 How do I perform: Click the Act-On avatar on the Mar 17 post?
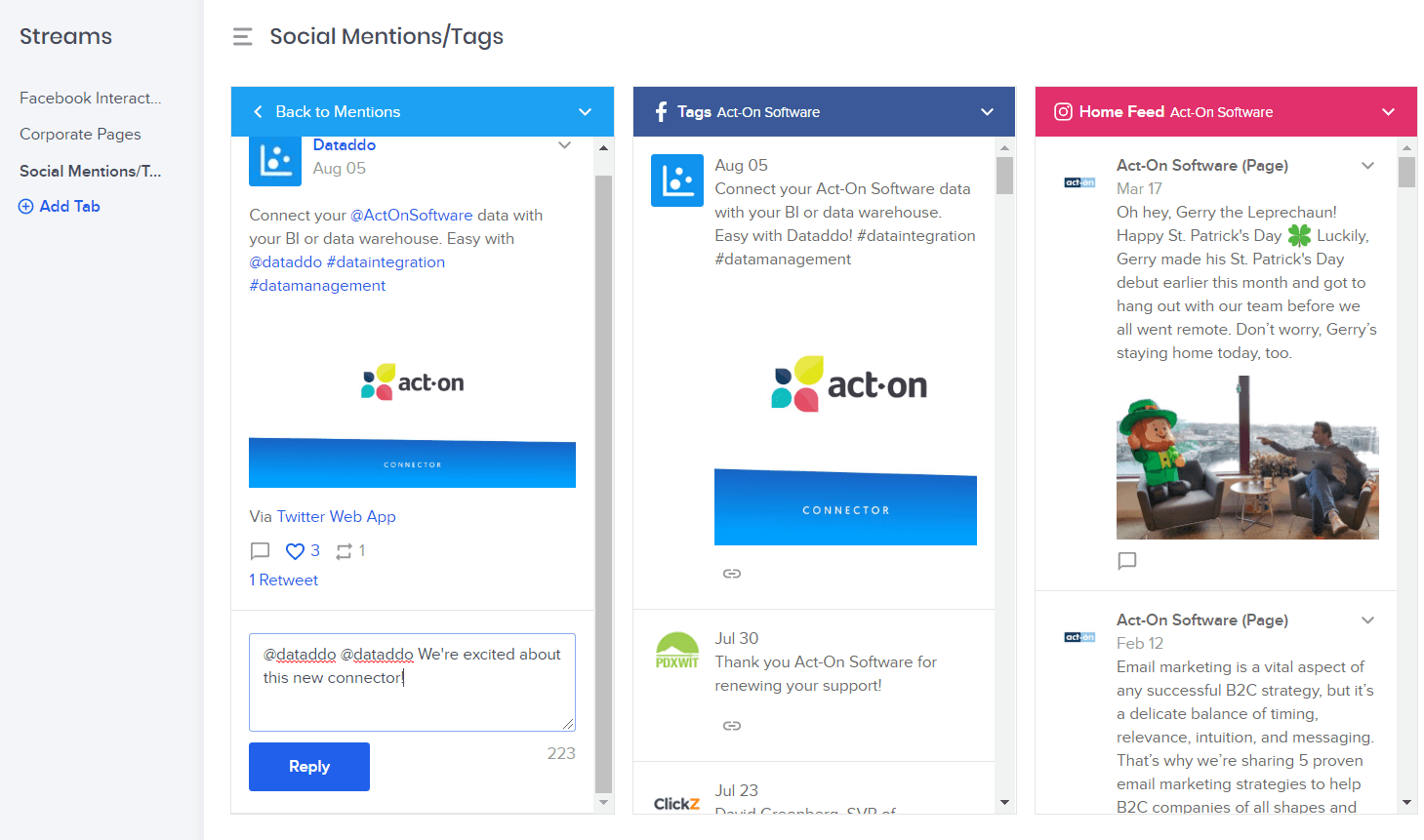pos(1079,182)
